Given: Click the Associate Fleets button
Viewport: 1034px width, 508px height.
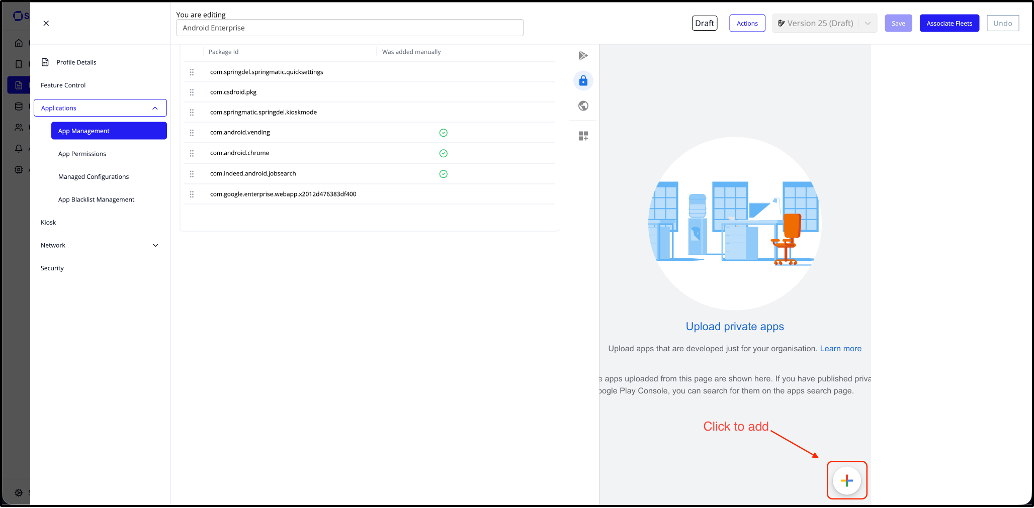Looking at the screenshot, I should [x=950, y=23].
